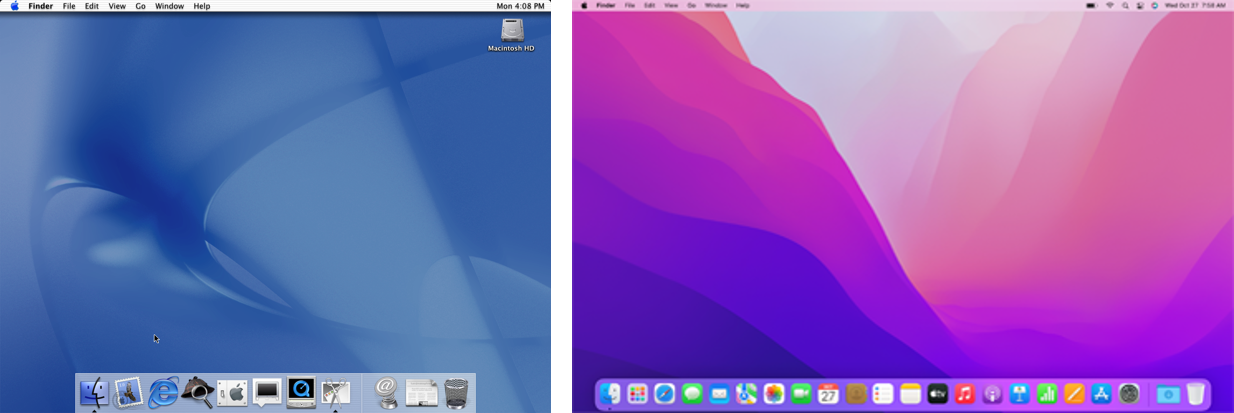
Task: Click the Displays monitor icon in Aqua dock
Action: (267, 392)
